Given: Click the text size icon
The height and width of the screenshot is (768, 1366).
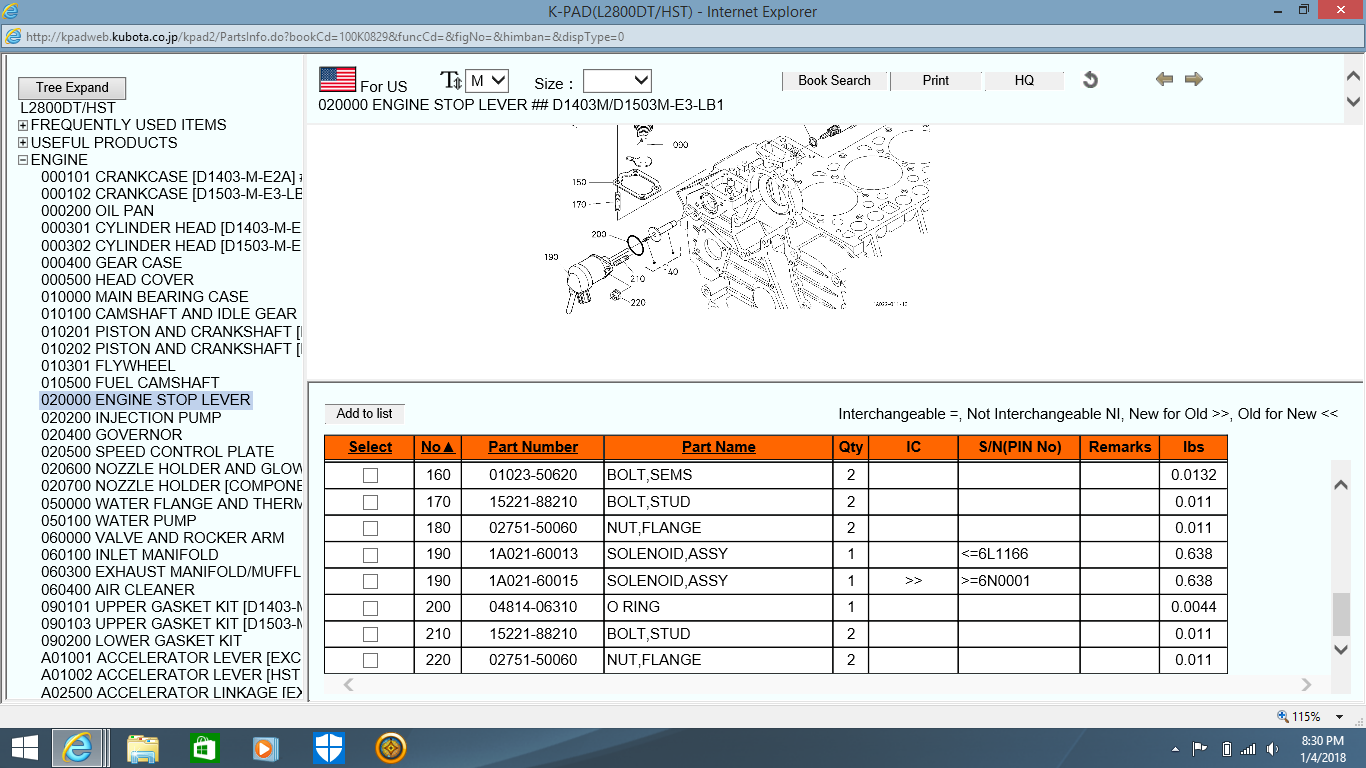Looking at the screenshot, I should point(451,81).
